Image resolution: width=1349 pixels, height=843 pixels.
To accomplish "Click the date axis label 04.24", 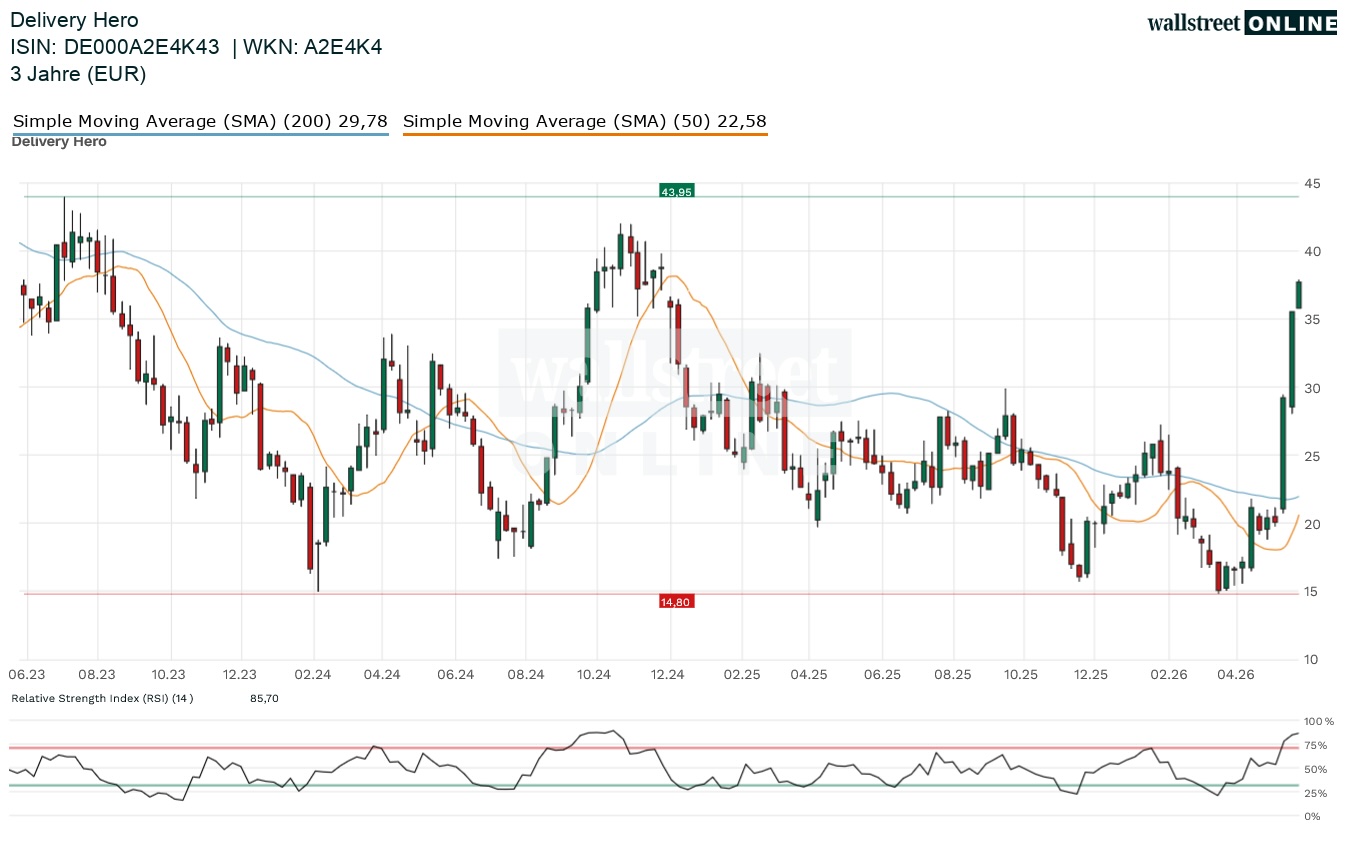I will 383,675.
